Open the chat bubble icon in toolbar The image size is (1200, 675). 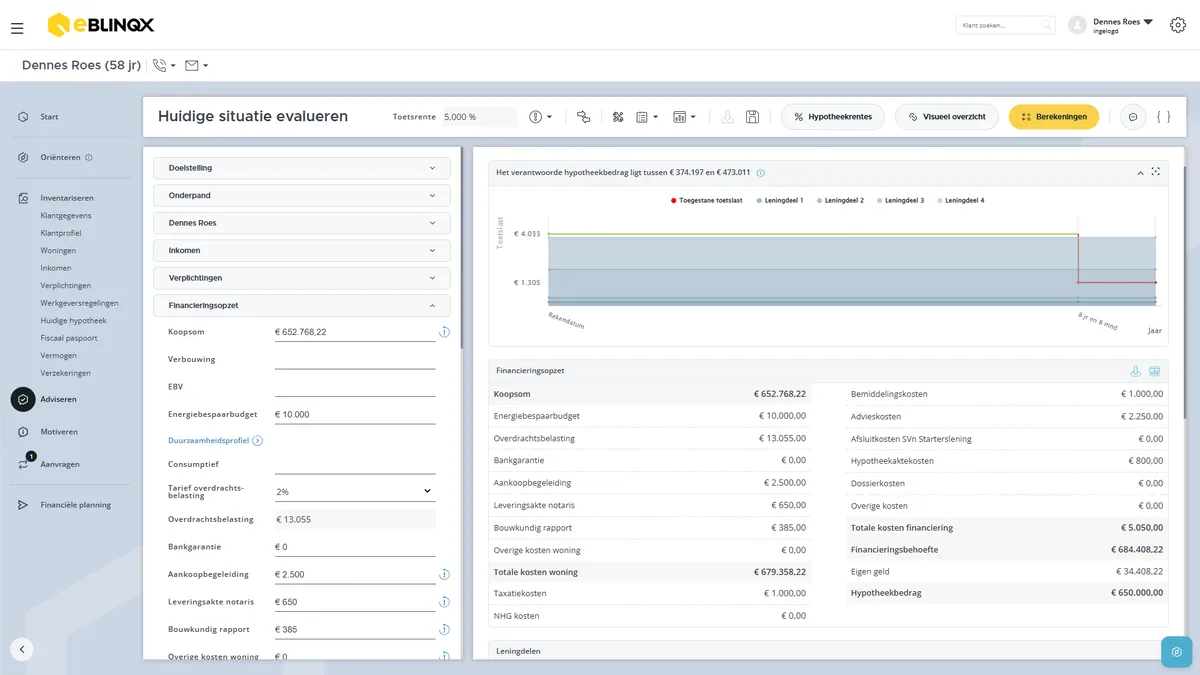(x=1133, y=117)
